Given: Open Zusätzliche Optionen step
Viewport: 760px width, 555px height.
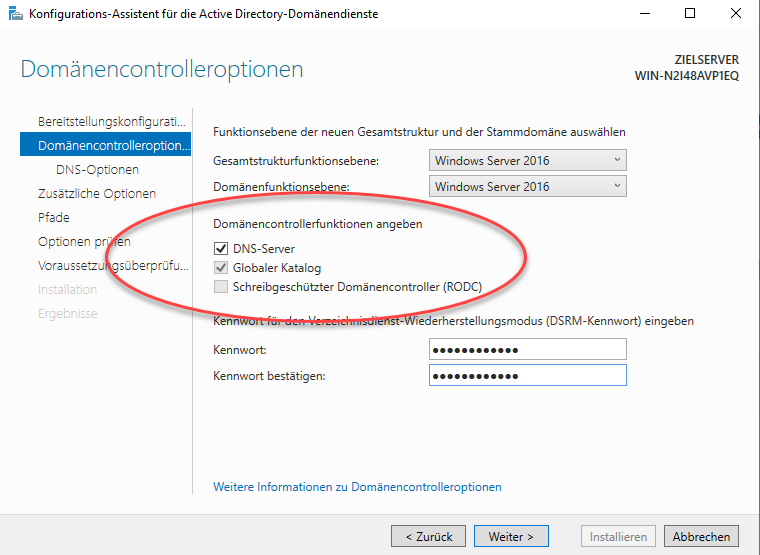Looking at the screenshot, I should click(96, 193).
